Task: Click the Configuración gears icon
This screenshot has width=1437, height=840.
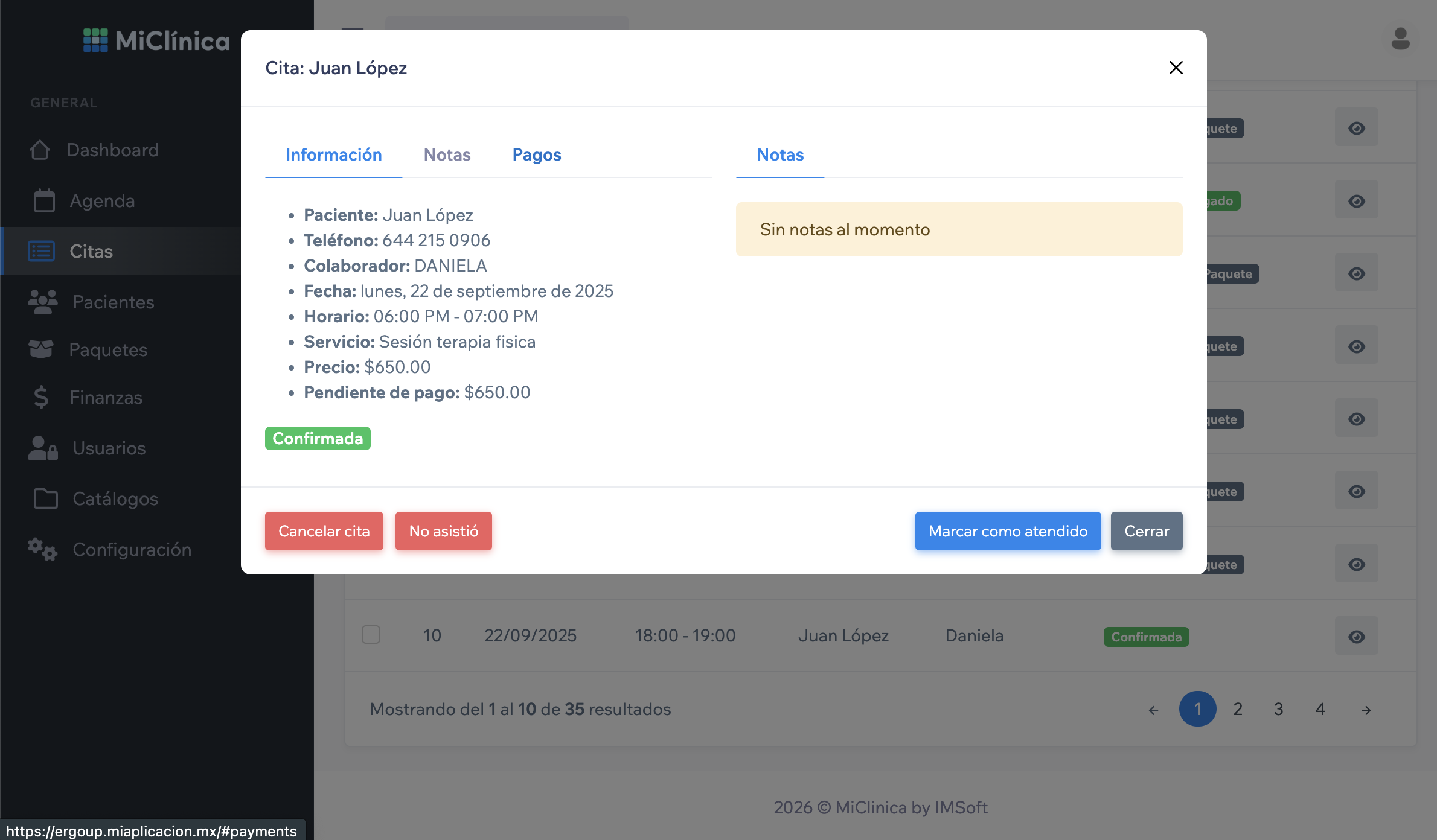Action: [42, 549]
